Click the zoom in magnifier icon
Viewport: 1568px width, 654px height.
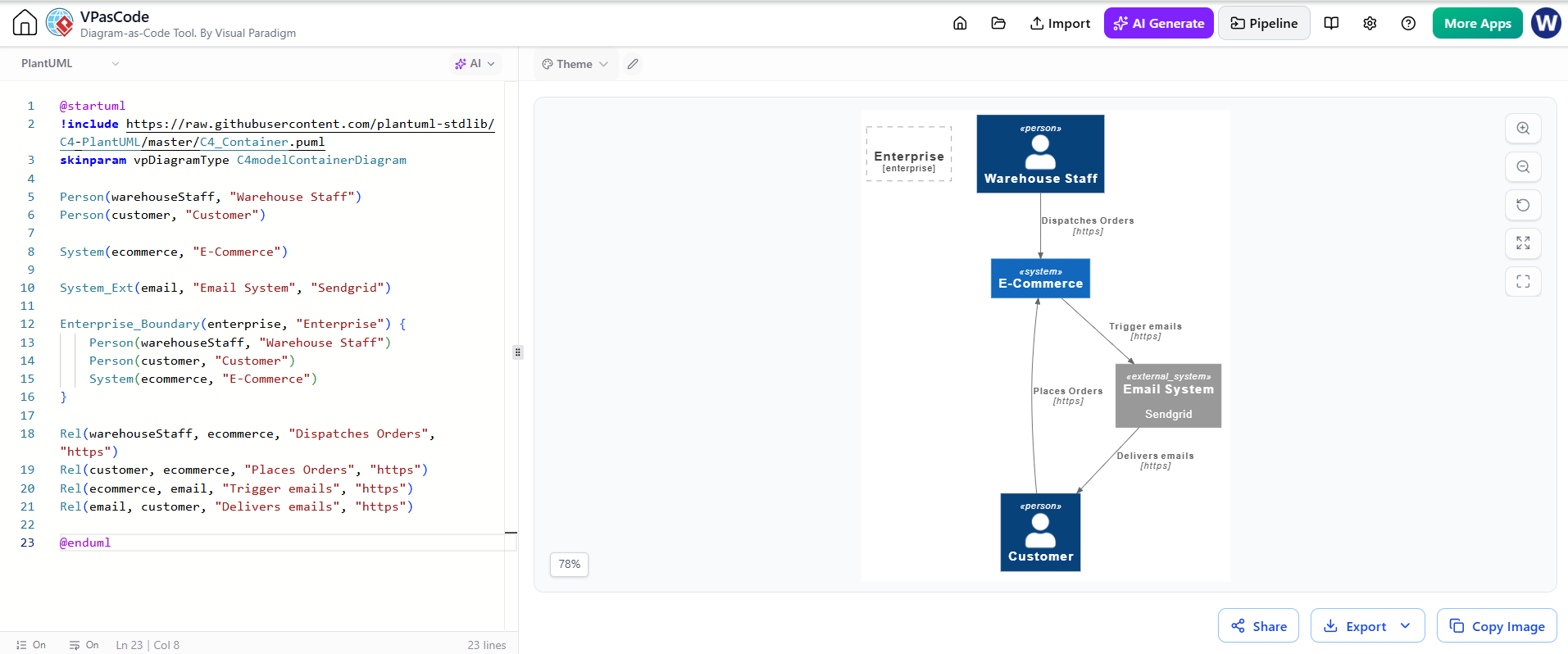[1523, 129]
